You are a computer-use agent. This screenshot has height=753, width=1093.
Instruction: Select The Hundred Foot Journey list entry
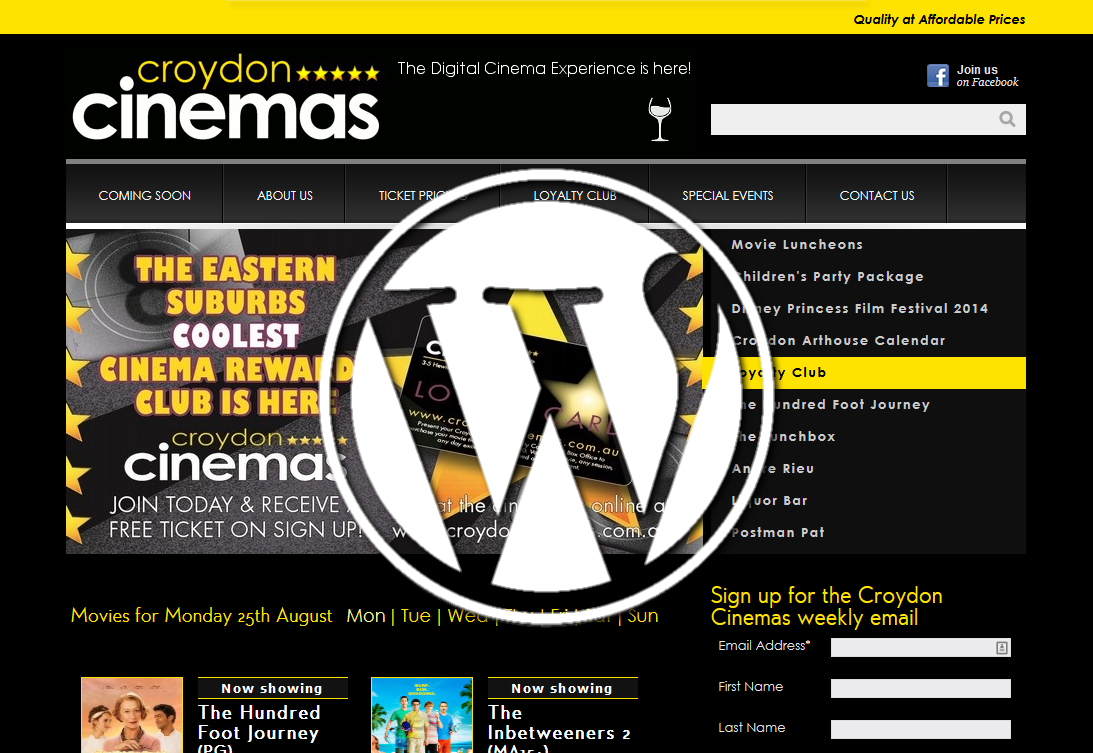tap(864, 405)
